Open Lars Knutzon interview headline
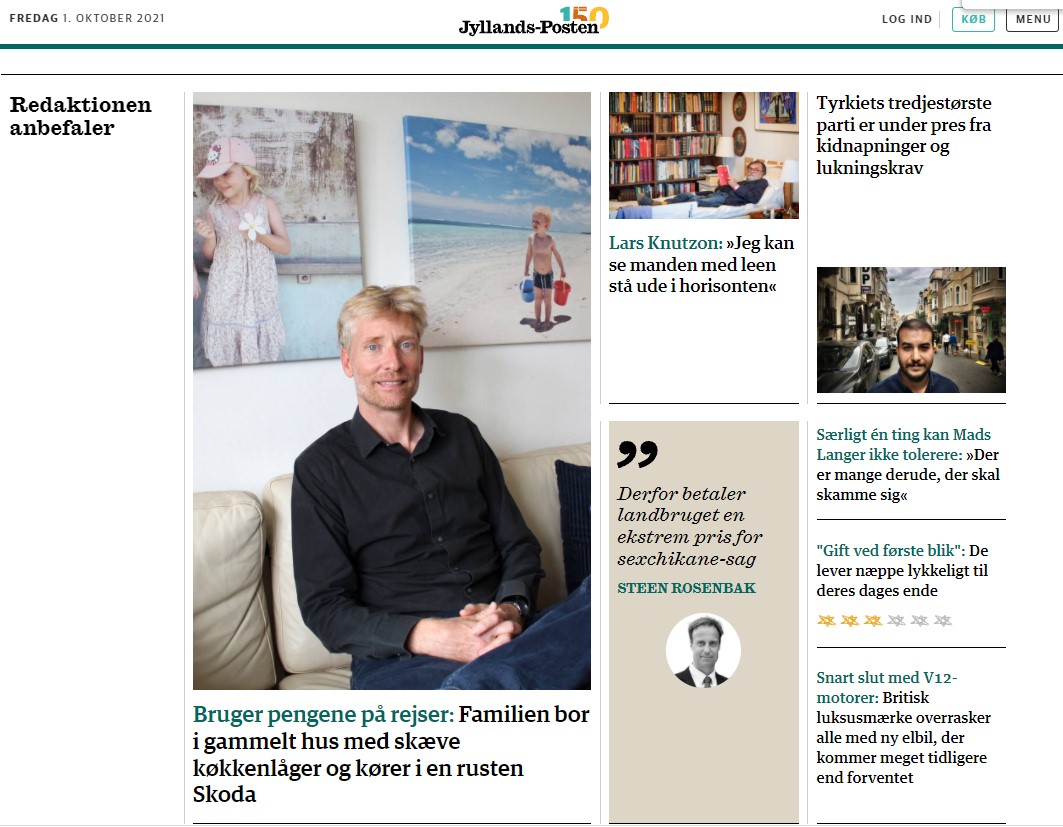Viewport: 1063px width, 827px height. pyautogui.click(x=702, y=264)
